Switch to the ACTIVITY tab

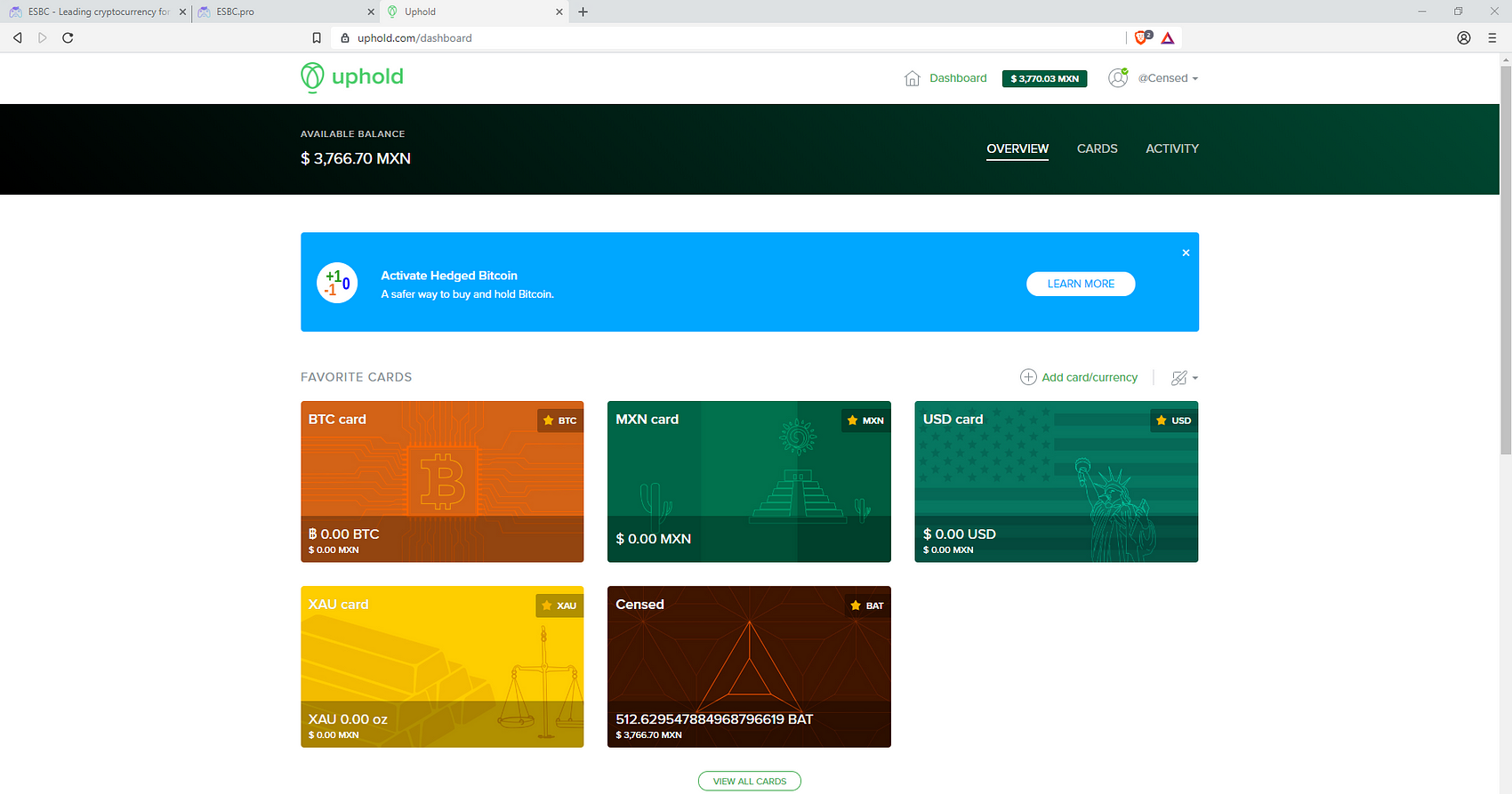coord(1172,148)
